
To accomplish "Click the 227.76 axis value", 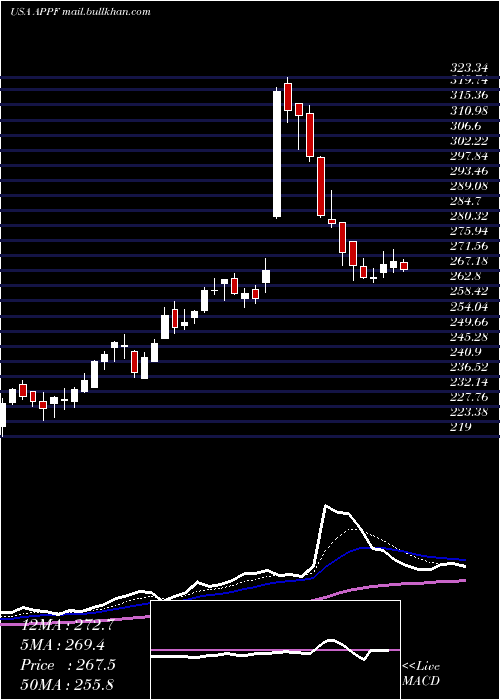I will coord(469,397).
